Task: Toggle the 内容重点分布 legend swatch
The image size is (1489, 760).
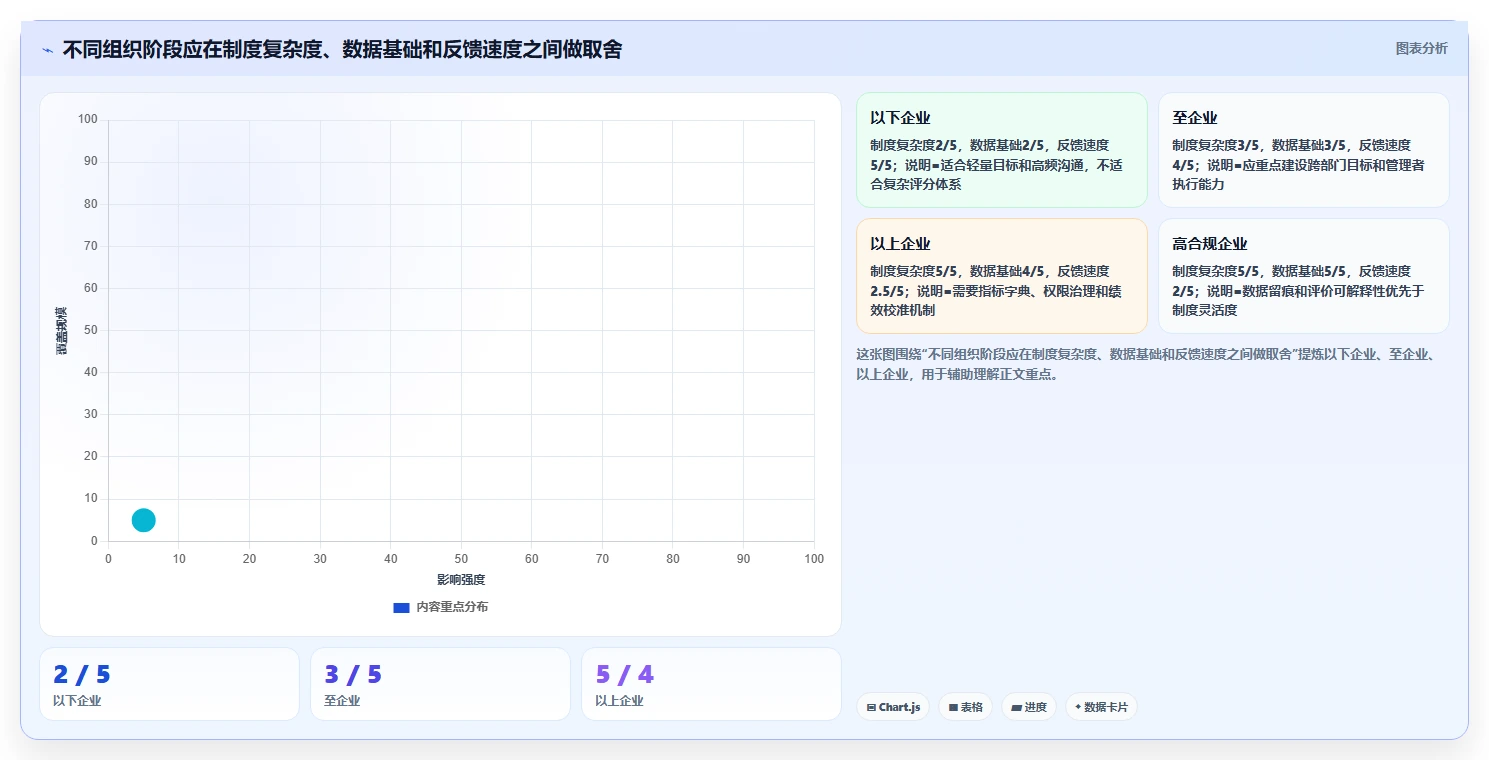Action: (x=401, y=607)
